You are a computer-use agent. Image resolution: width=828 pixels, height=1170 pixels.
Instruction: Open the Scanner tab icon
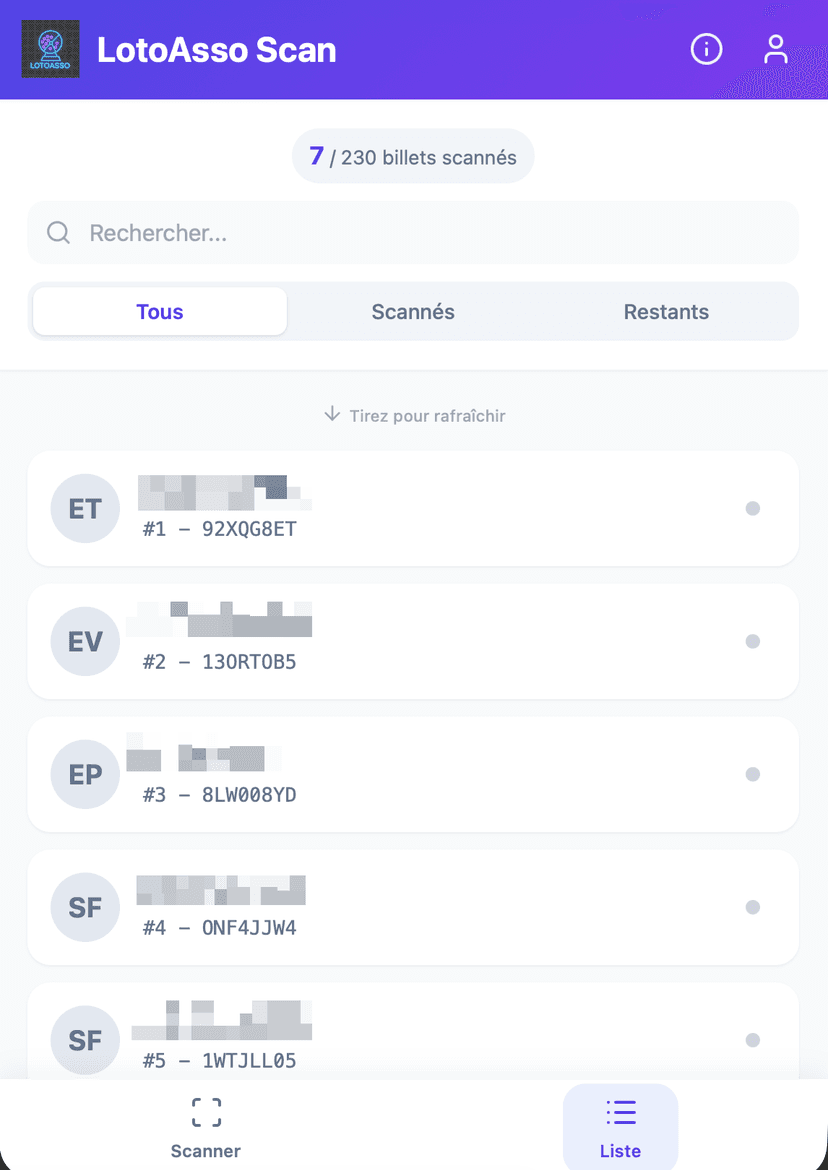[x=206, y=1112]
